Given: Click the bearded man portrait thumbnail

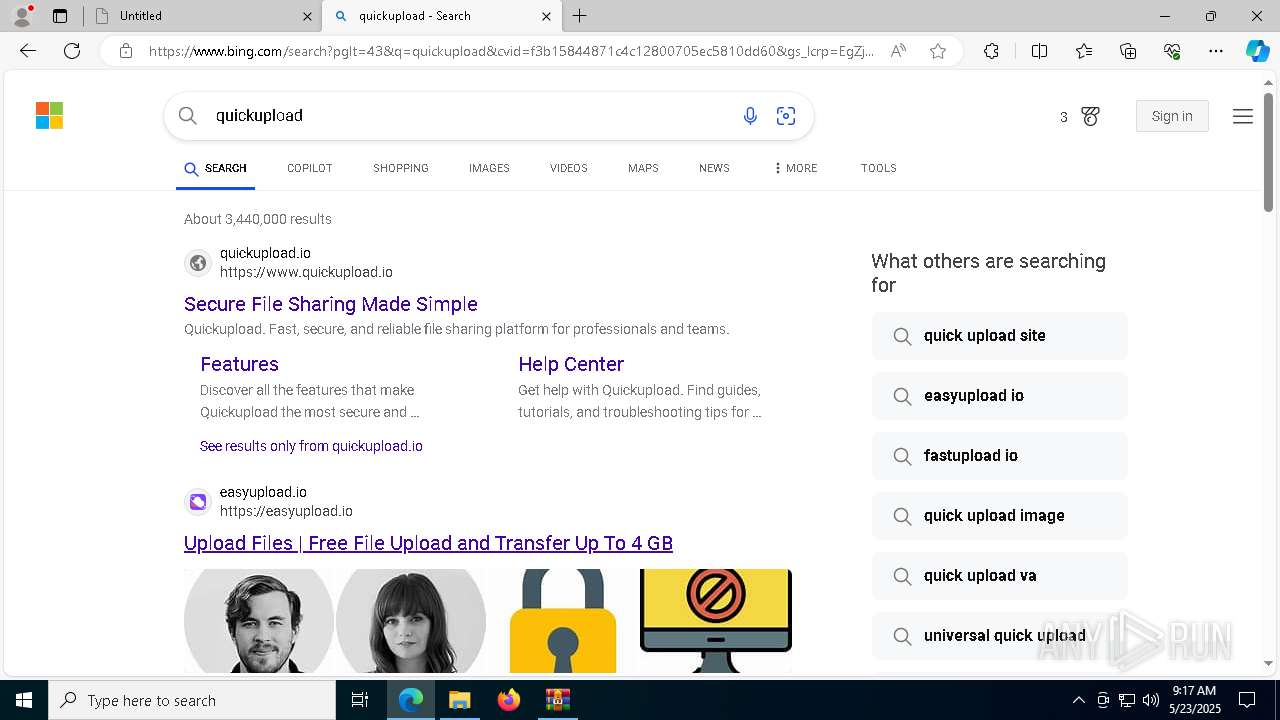Looking at the screenshot, I should point(259,621).
